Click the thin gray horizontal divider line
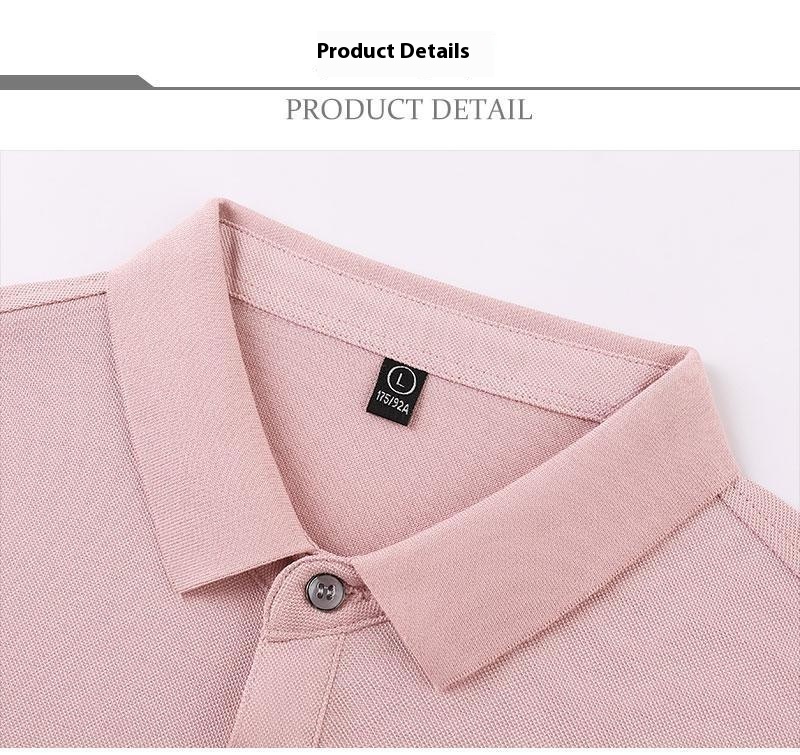 point(474,88)
